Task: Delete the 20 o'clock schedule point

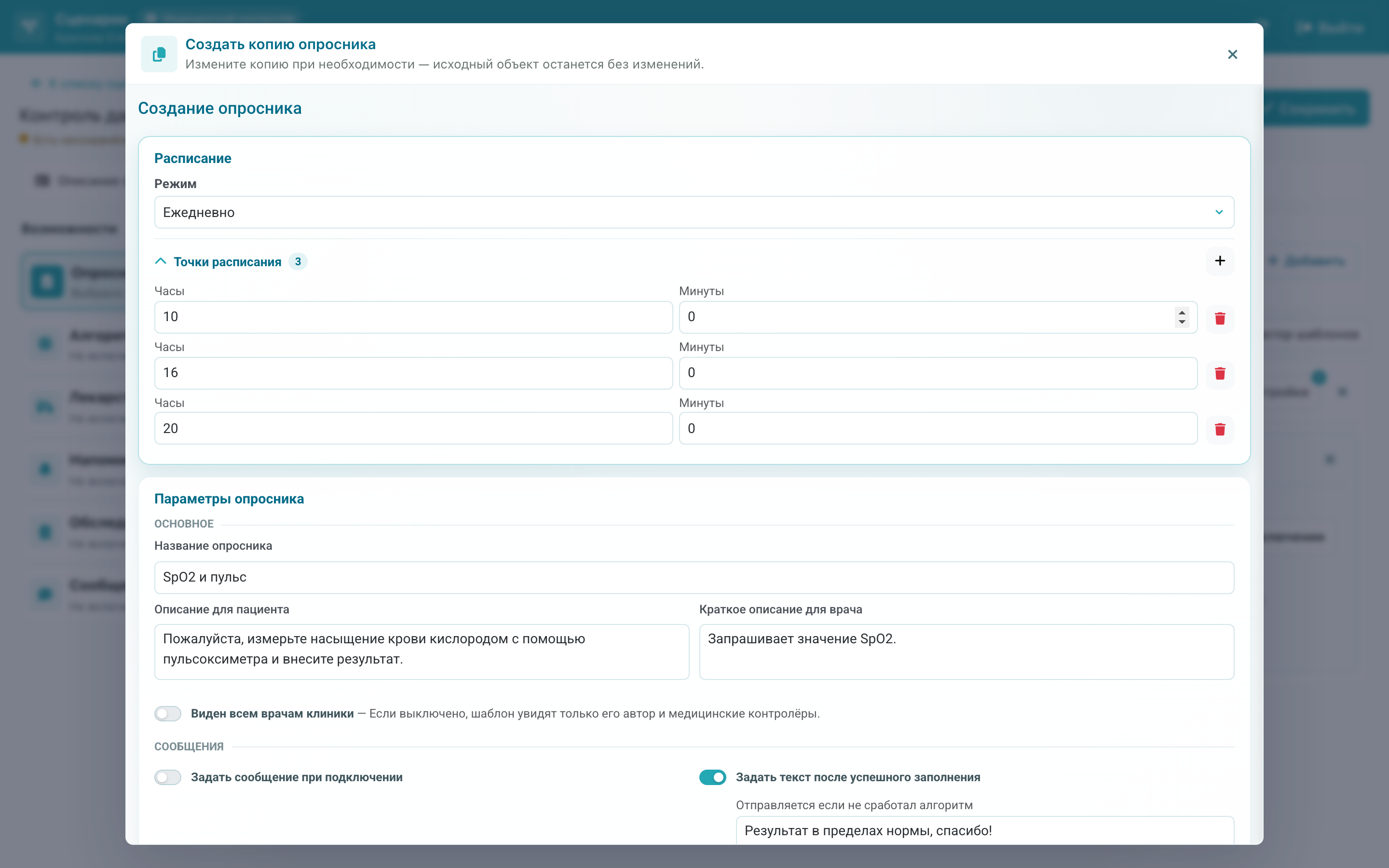Action: point(1220,429)
